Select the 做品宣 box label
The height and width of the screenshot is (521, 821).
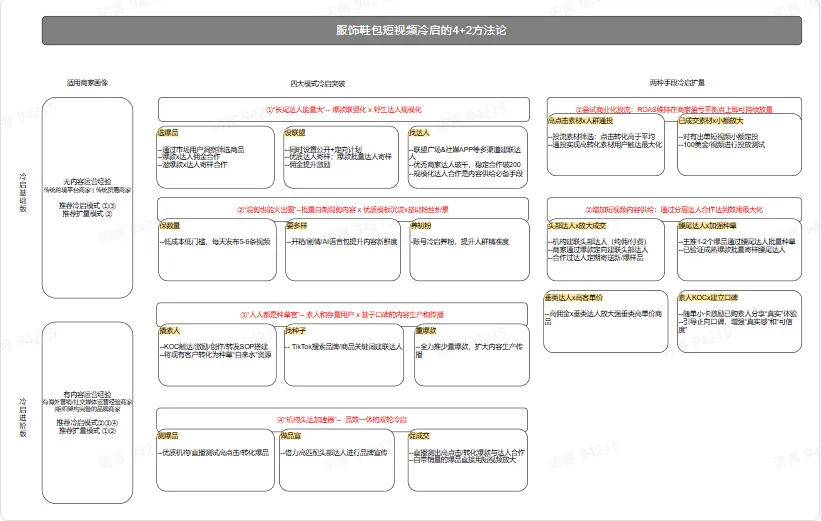291,436
